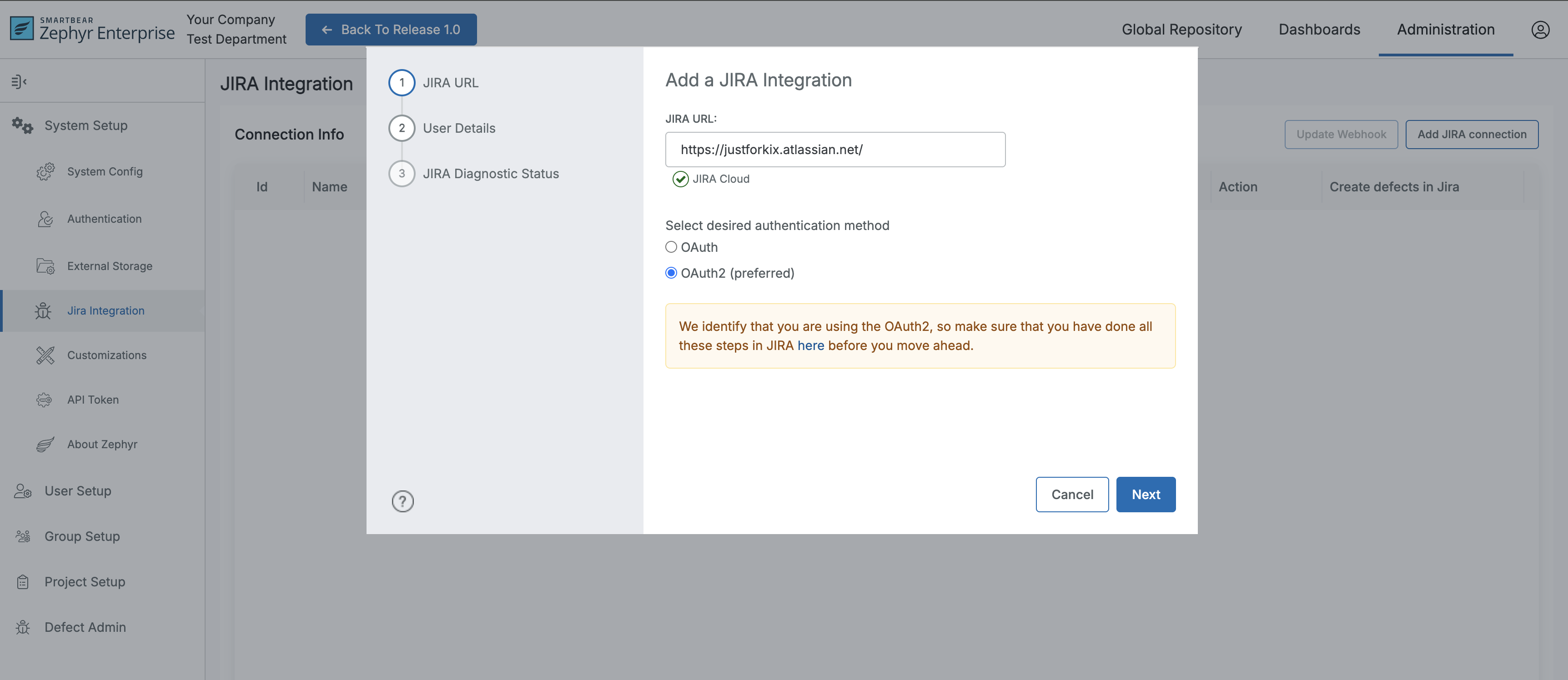Click the Next button
1568x680 pixels.
(x=1146, y=494)
